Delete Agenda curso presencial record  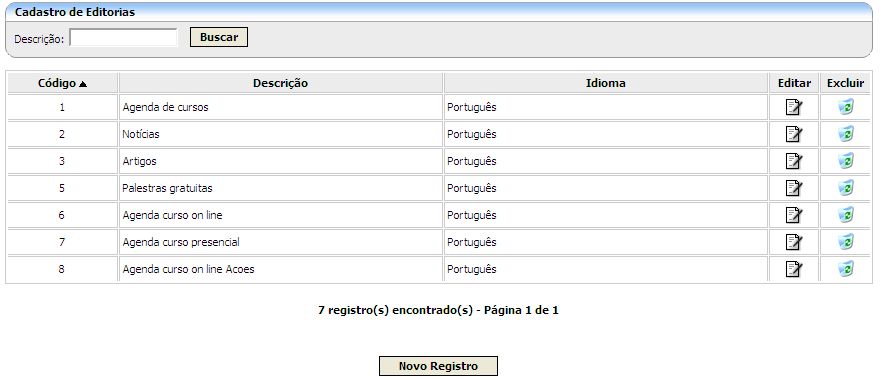click(x=845, y=242)
